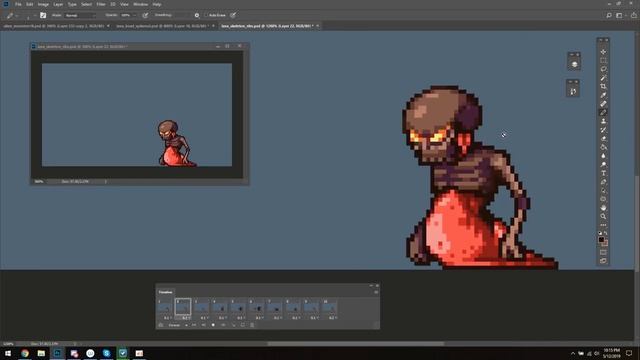Screen dimensions: 640x360
Task: Reset default foreground and background colors
Action: pos(600,233)
